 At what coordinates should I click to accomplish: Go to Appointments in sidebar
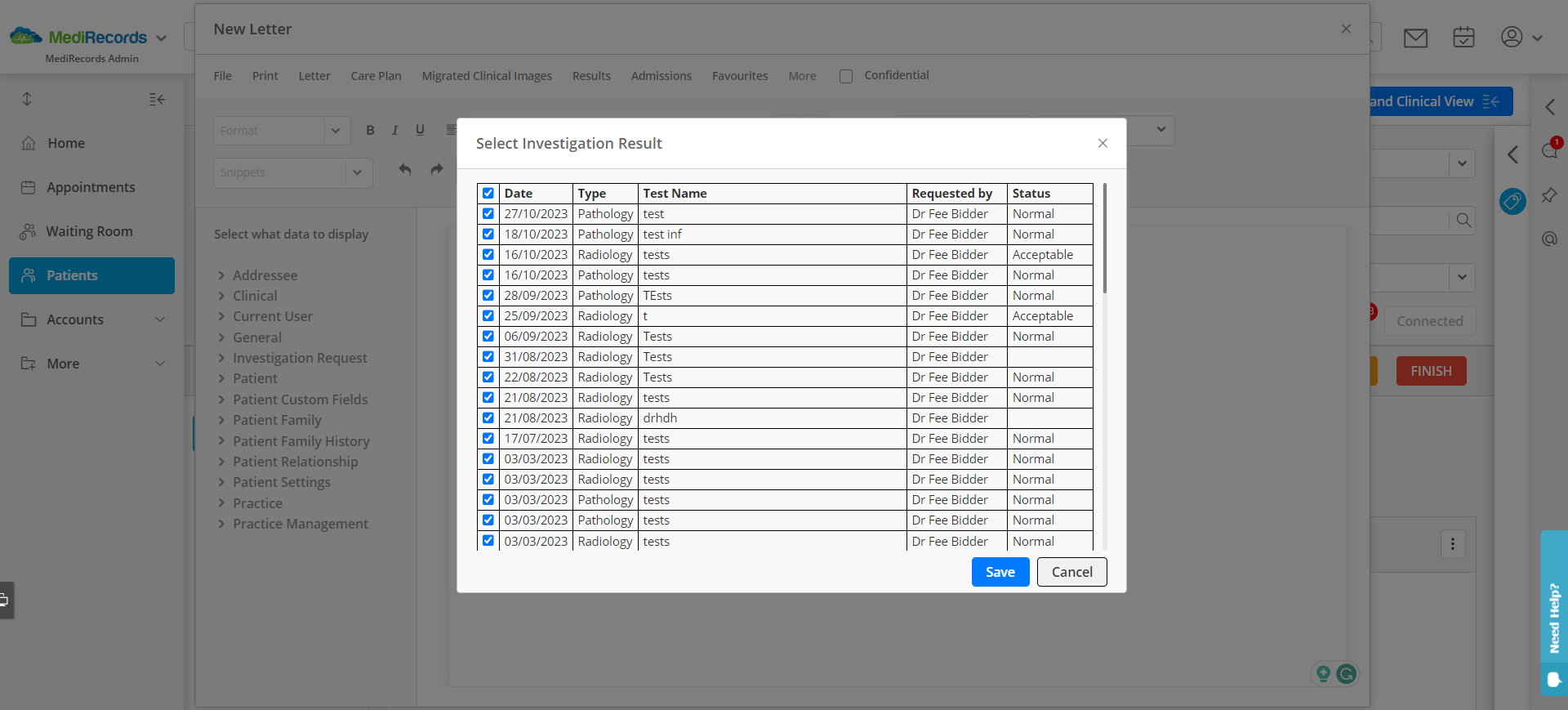click(x=91, y=187)
